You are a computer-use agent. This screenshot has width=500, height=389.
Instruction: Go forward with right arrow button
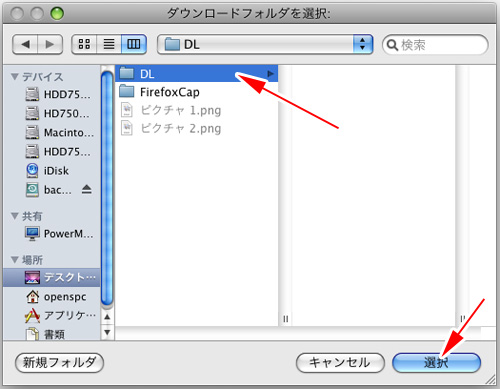[x=50, y=44]
